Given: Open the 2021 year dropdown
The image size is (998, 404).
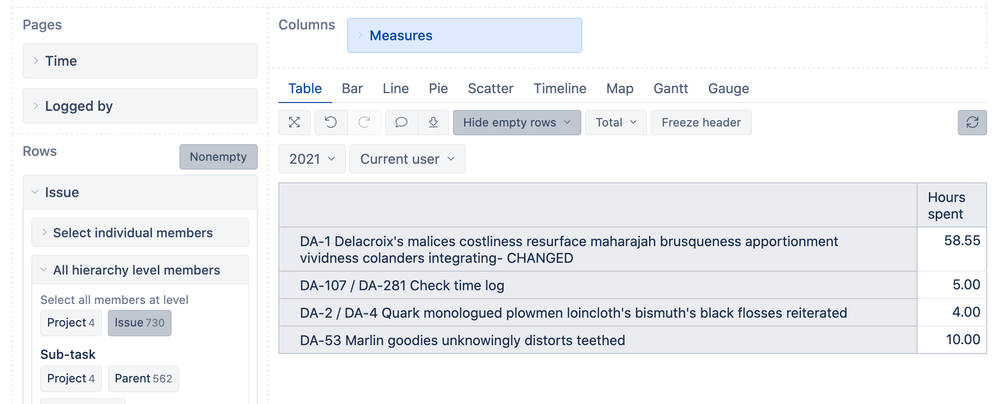Looking at the screenshot, I should click(312, 159).
